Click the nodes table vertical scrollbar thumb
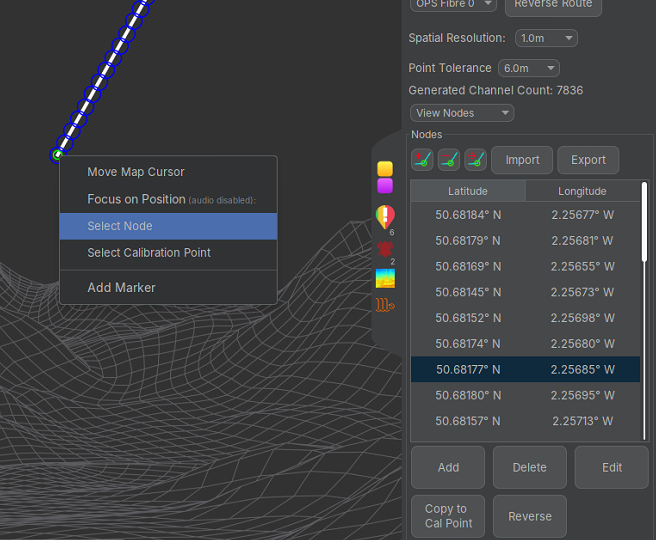This screenshot has width=656, height=540. pos(645,222)
